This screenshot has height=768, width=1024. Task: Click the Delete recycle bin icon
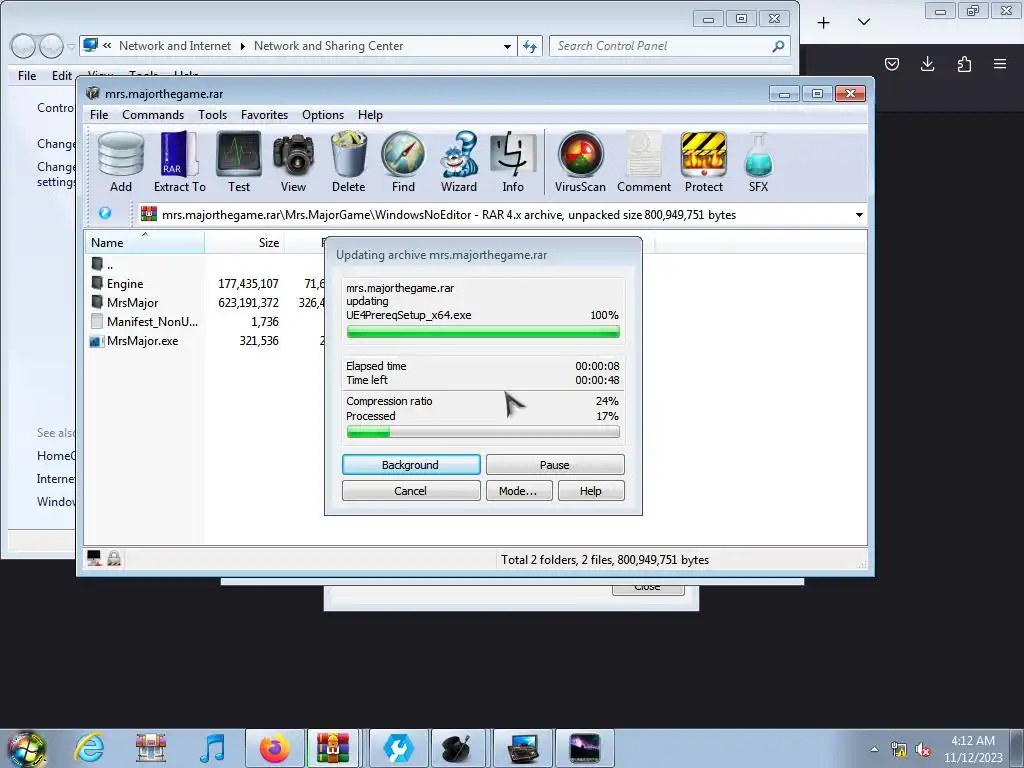(348, 162)
